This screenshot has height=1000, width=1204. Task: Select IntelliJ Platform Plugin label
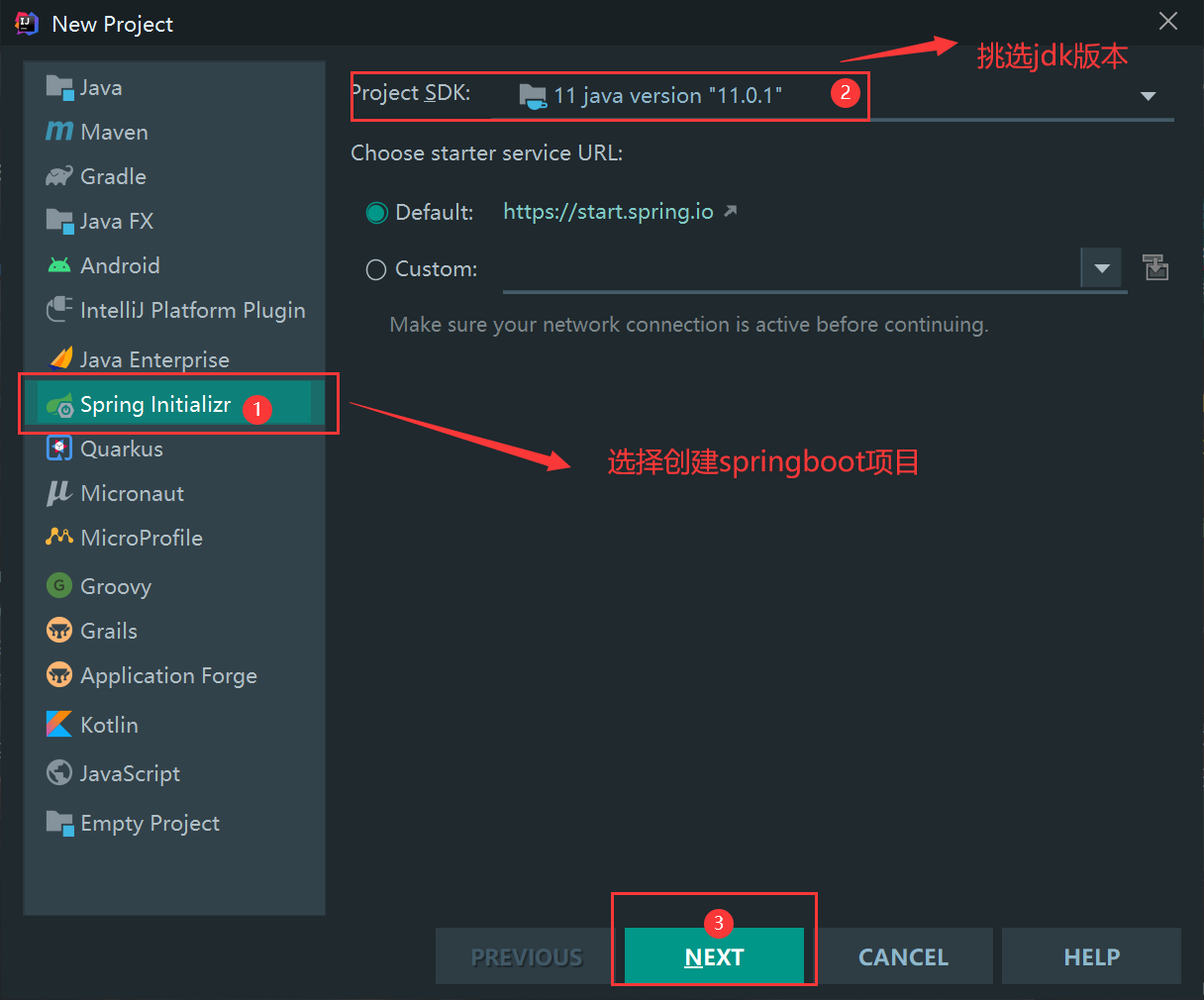[x=192, y=310]
